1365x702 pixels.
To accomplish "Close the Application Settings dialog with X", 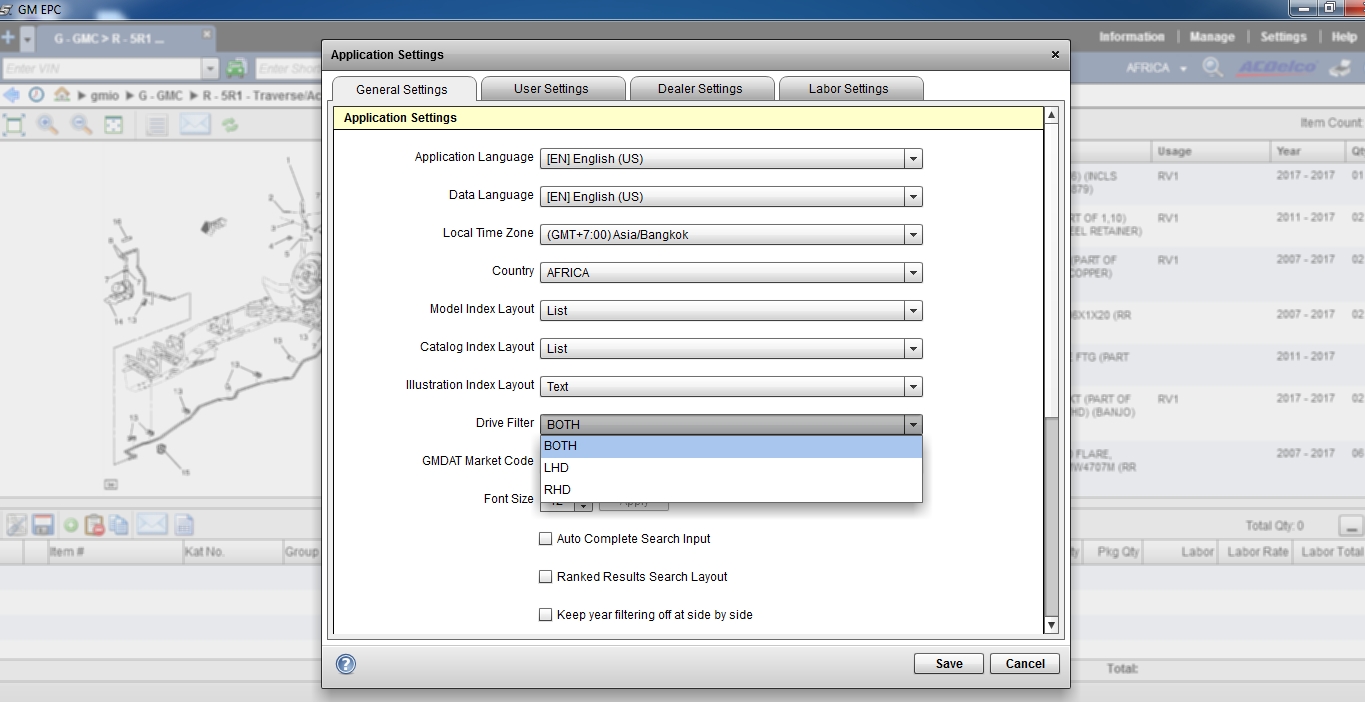I will (x=1055, y=55).
